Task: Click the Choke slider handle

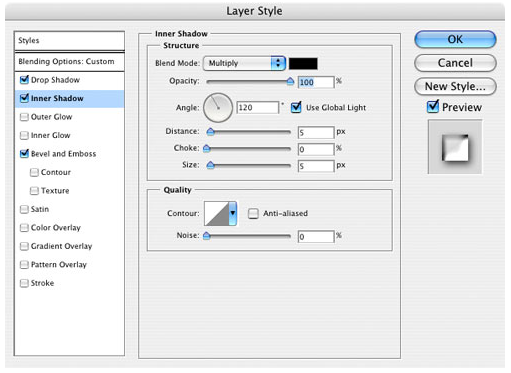Action: point(207,148)
